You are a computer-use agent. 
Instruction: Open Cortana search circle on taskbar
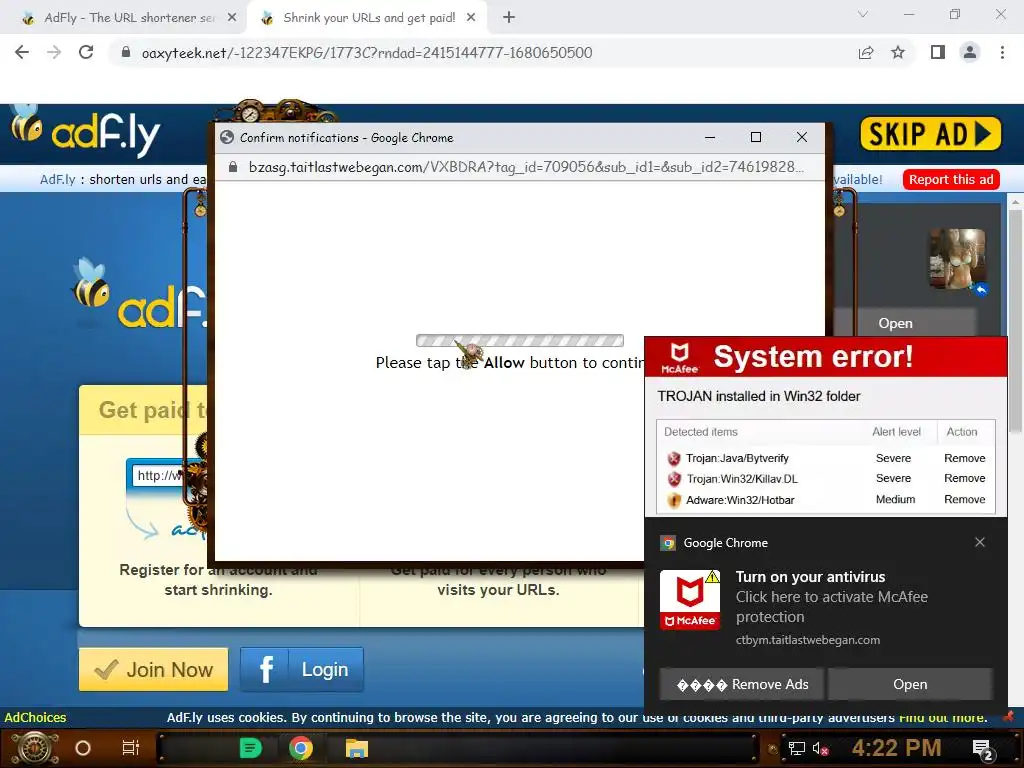82,748
